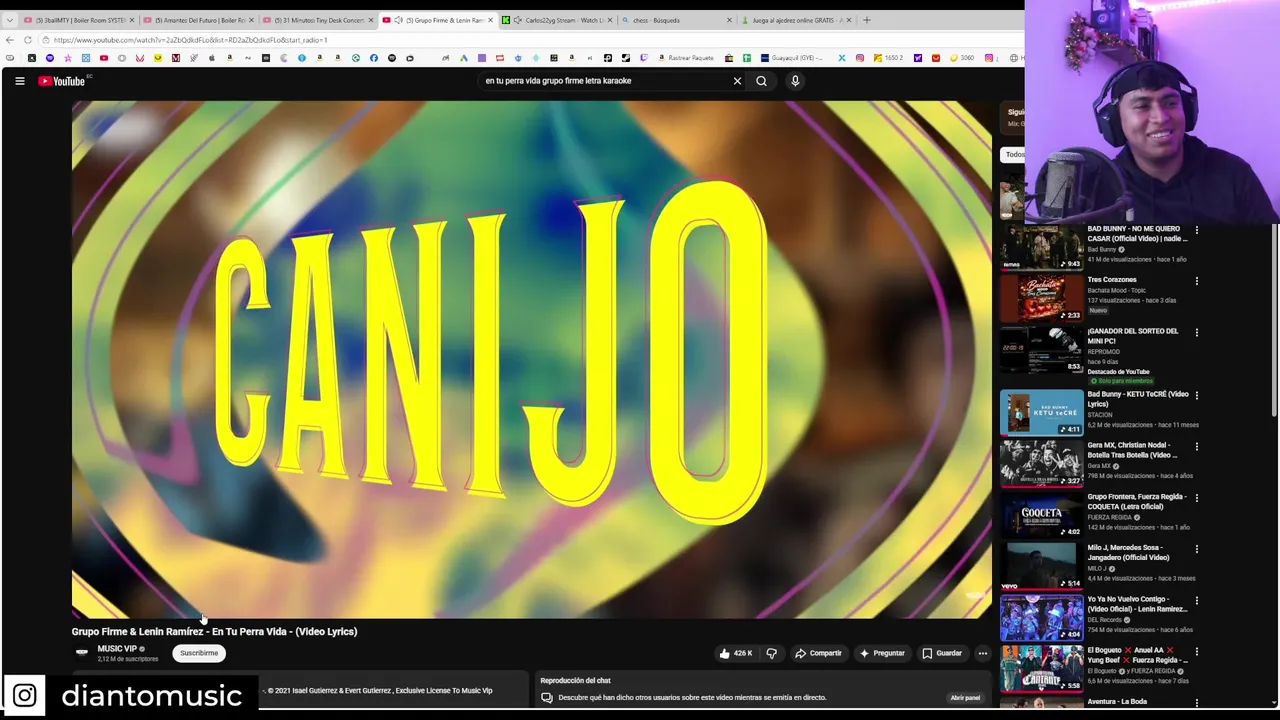Viewport: 1280px width, 720px height.
Task: Open MUSIC VIP channel name link
Action: pyautogui.click(x=117, y=649)
